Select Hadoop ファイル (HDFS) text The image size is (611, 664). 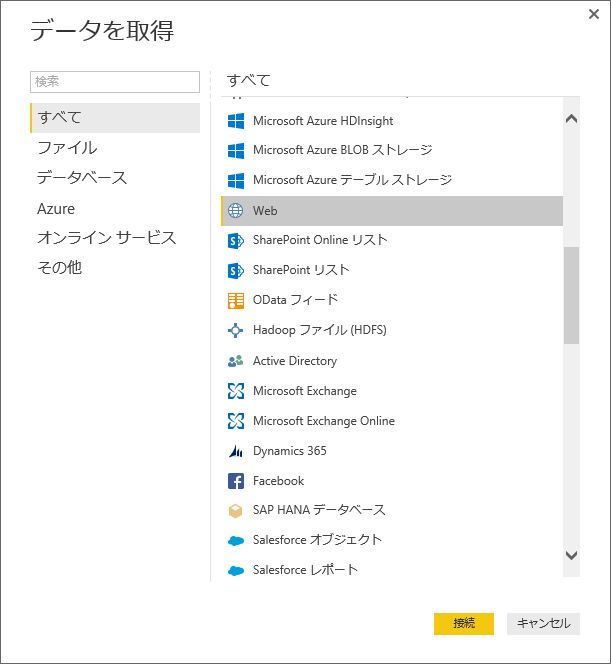tap(320, 330)
